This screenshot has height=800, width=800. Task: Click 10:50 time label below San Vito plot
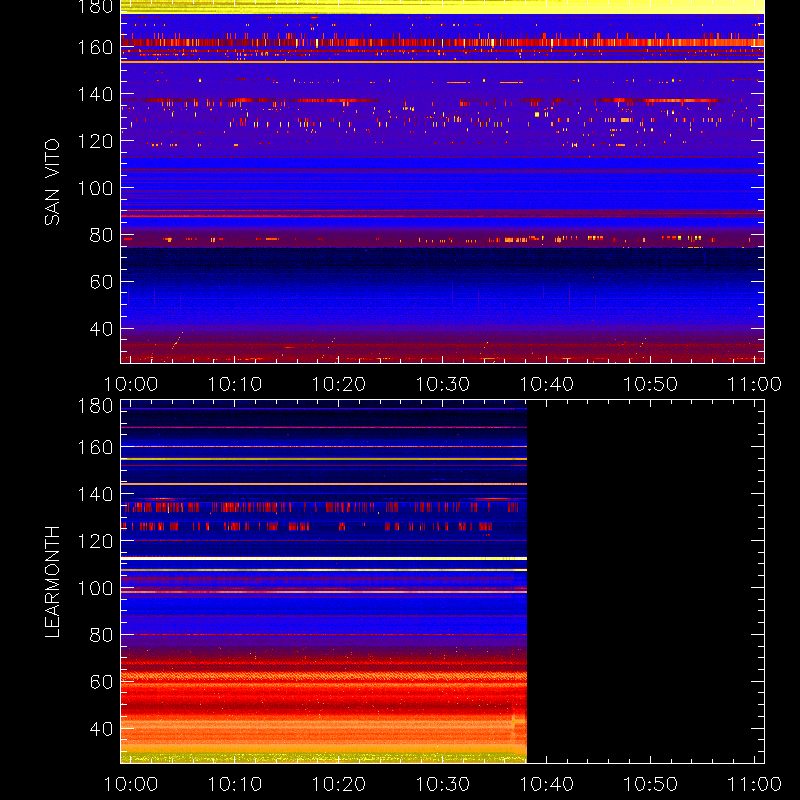(651, 384)
